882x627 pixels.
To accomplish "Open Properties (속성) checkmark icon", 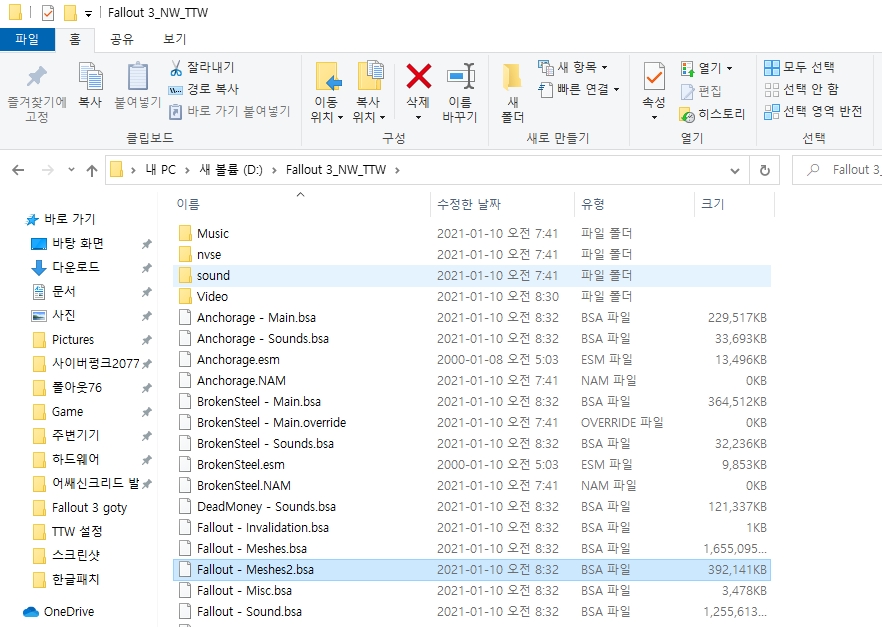I will pyautogui.click(x=654, y=77).
